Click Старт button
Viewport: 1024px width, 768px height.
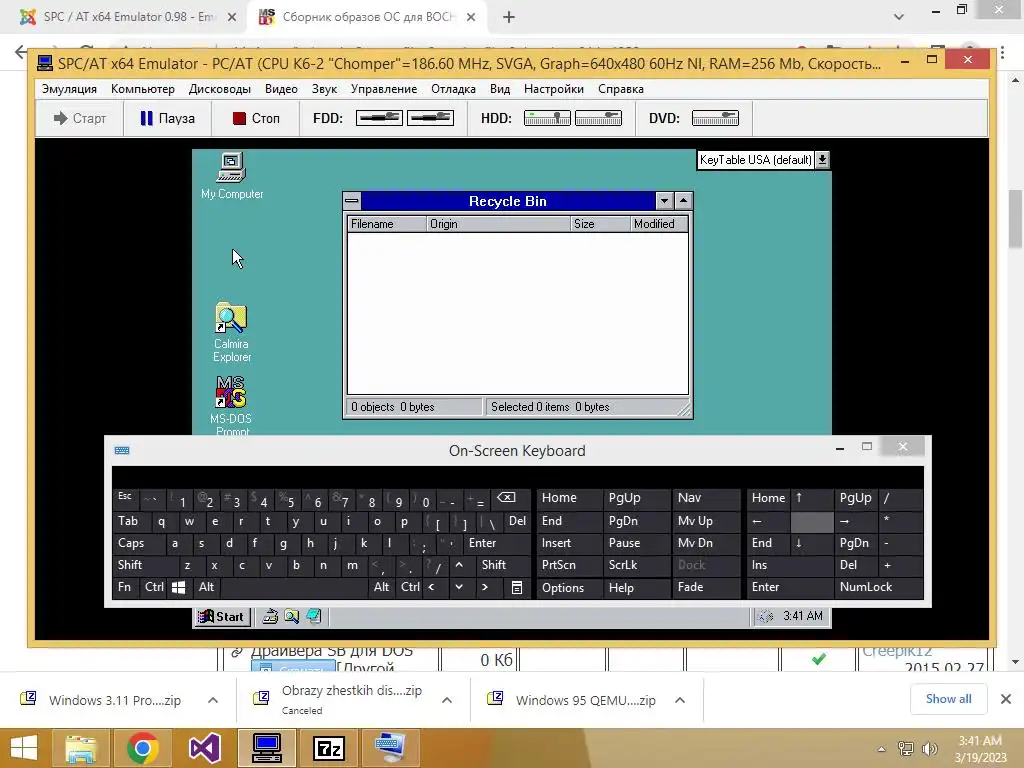(x=80, y=118)
